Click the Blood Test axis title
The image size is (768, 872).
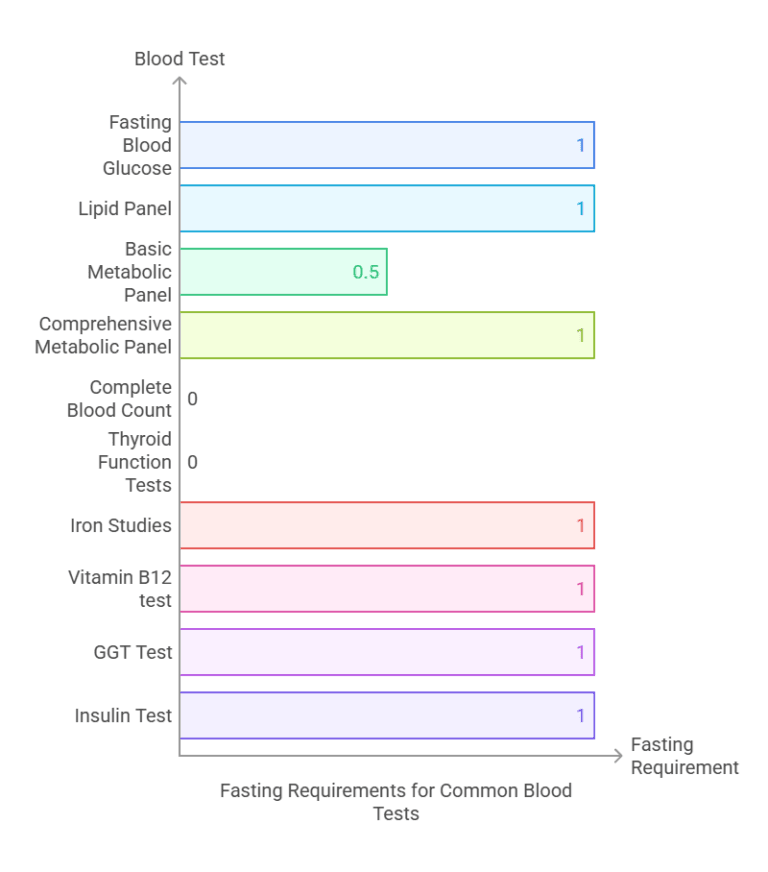[x=180, y=59]
